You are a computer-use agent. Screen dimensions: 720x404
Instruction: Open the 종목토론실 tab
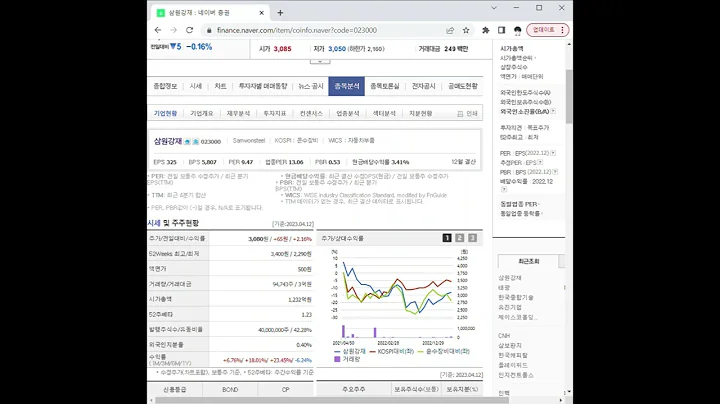coord(385,86)
